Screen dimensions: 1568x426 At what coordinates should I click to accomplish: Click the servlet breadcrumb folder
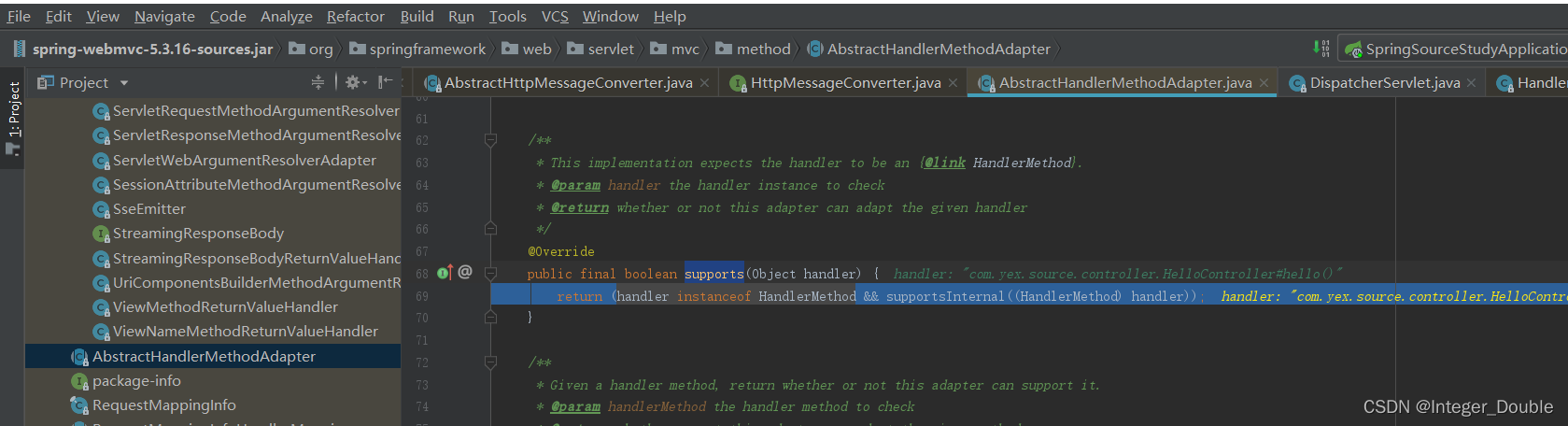pos(600,49)
